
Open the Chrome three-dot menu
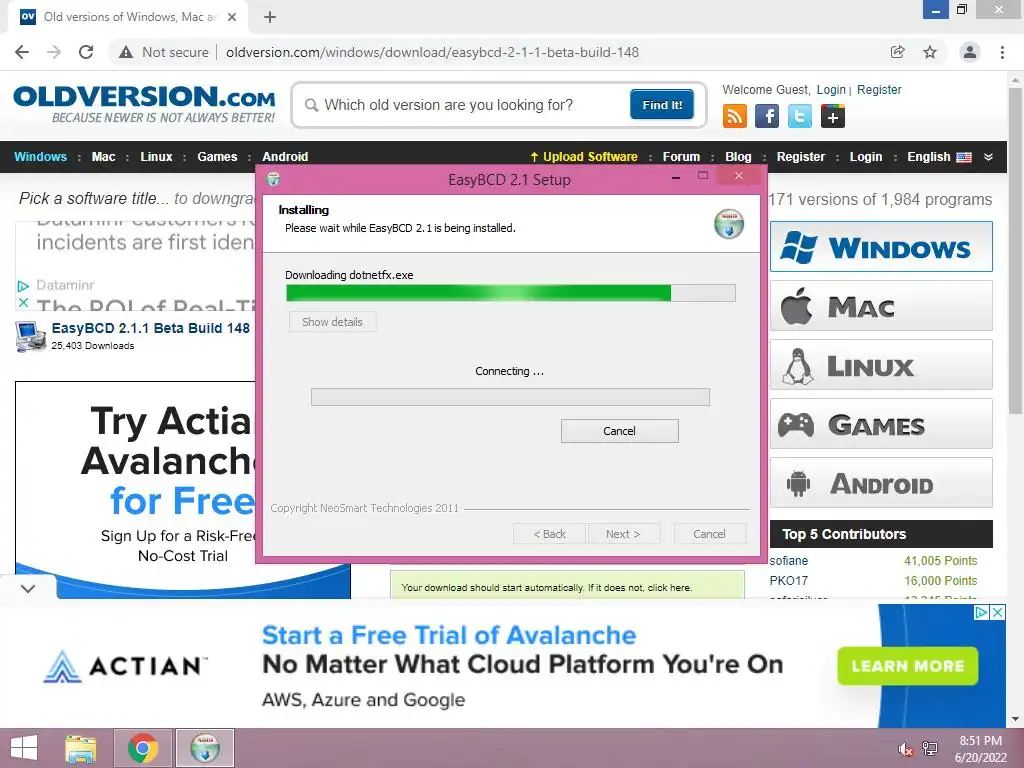tap(1002, 52)
